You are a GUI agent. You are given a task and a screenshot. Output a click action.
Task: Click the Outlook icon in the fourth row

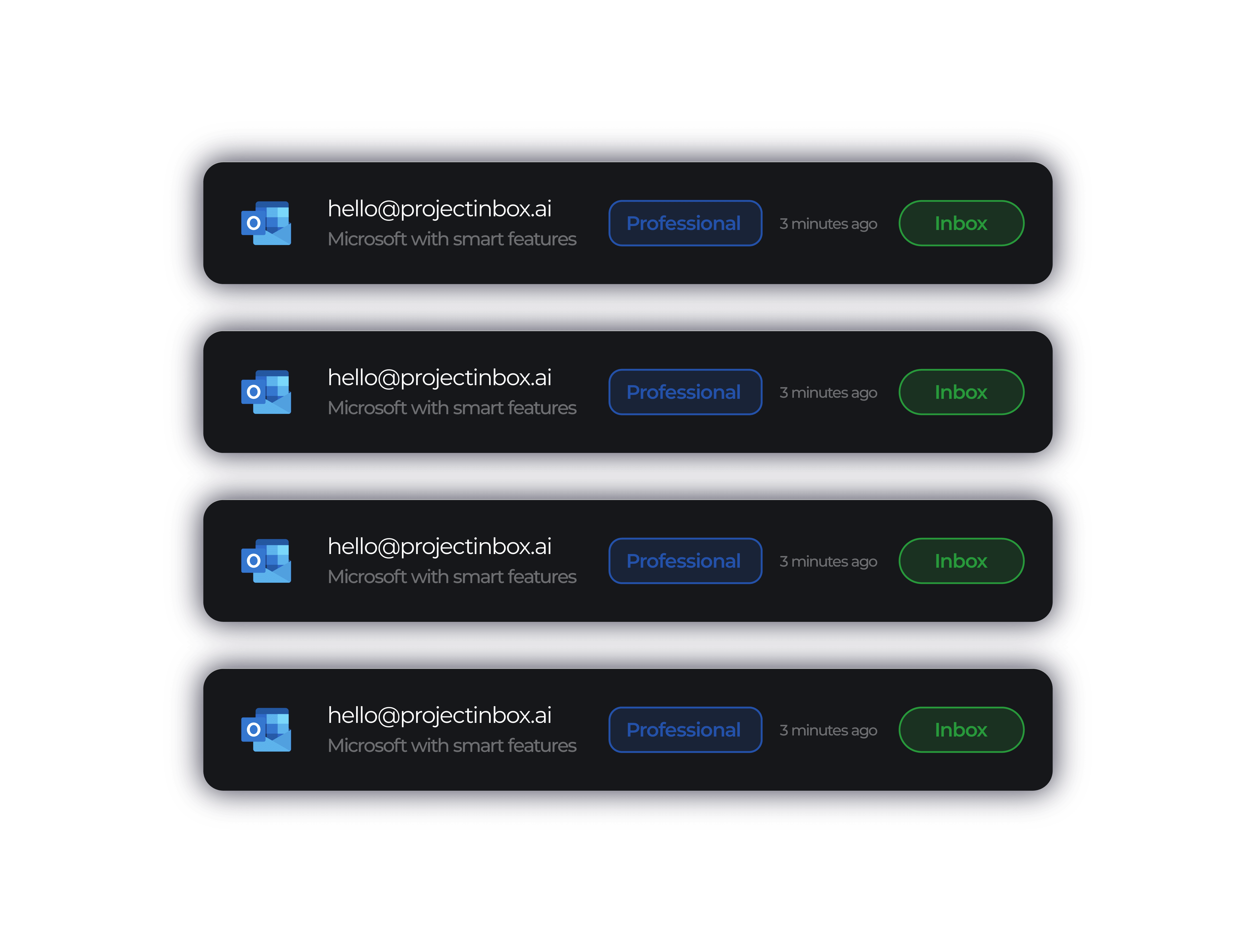266,730
